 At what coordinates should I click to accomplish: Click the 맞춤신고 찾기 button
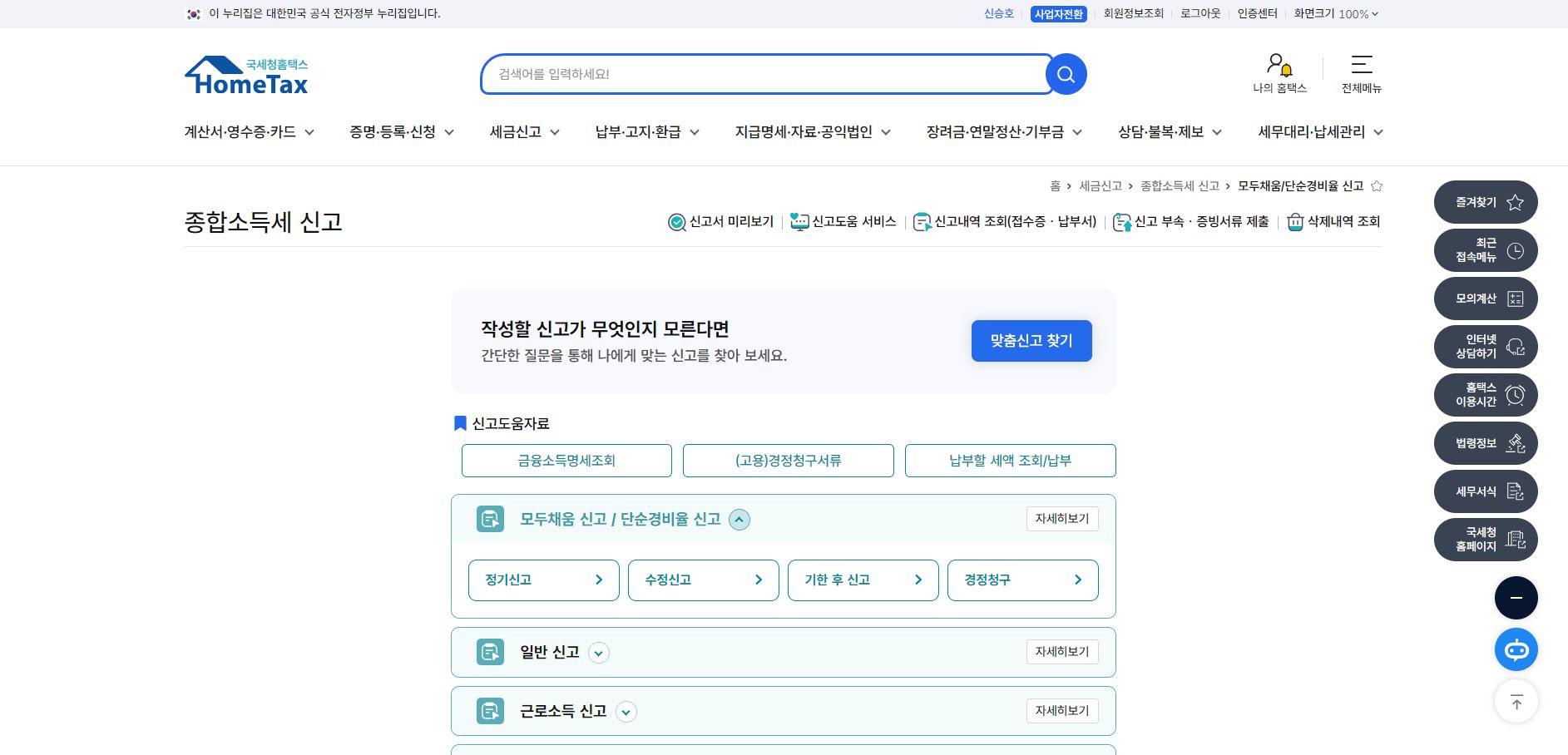(x=1031, y=341)
